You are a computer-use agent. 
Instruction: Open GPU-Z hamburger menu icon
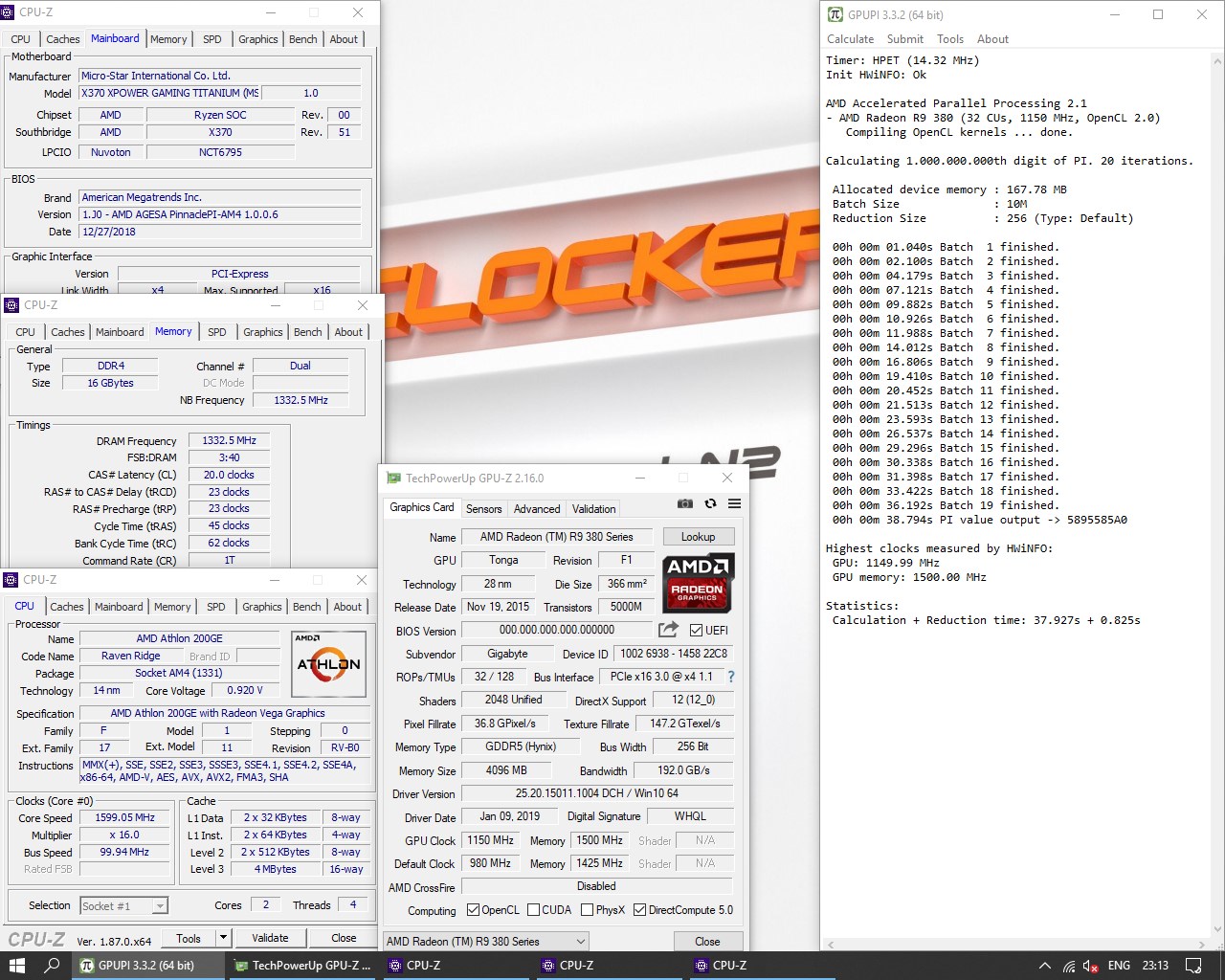734,503
